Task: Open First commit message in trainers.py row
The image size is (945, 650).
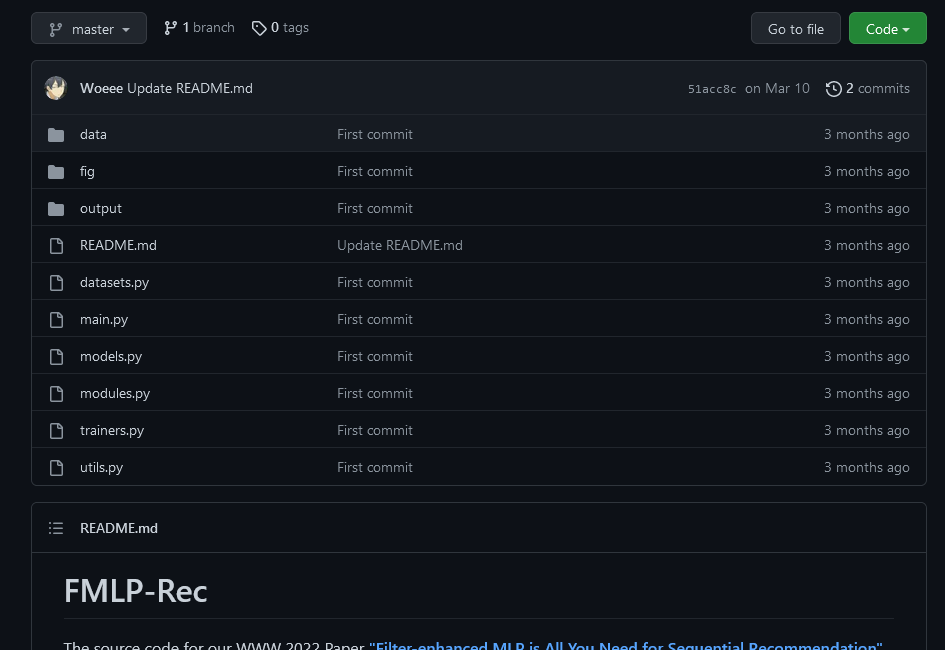Action: [x=375, y=431]
